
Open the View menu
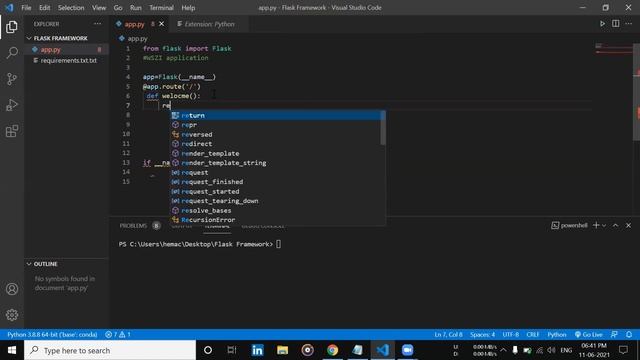click(x=99, y=8)
